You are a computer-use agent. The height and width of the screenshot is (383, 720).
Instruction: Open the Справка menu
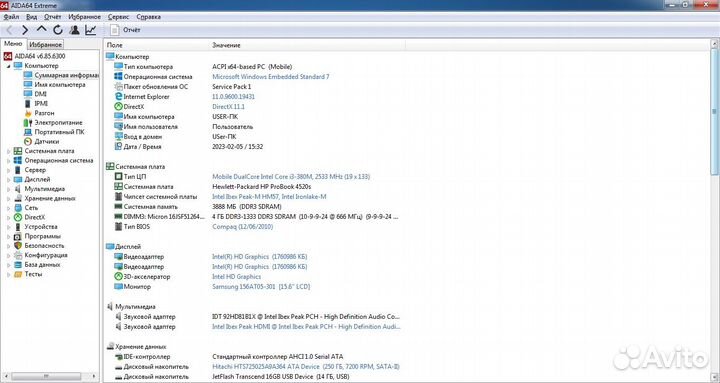coord(148,17)
